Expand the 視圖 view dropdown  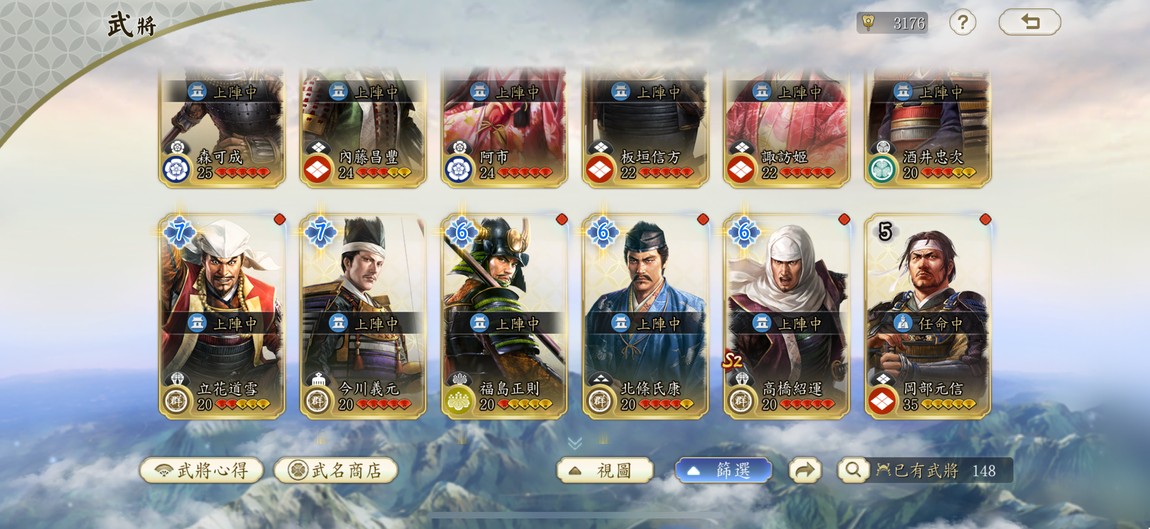[x=604, y=470]
